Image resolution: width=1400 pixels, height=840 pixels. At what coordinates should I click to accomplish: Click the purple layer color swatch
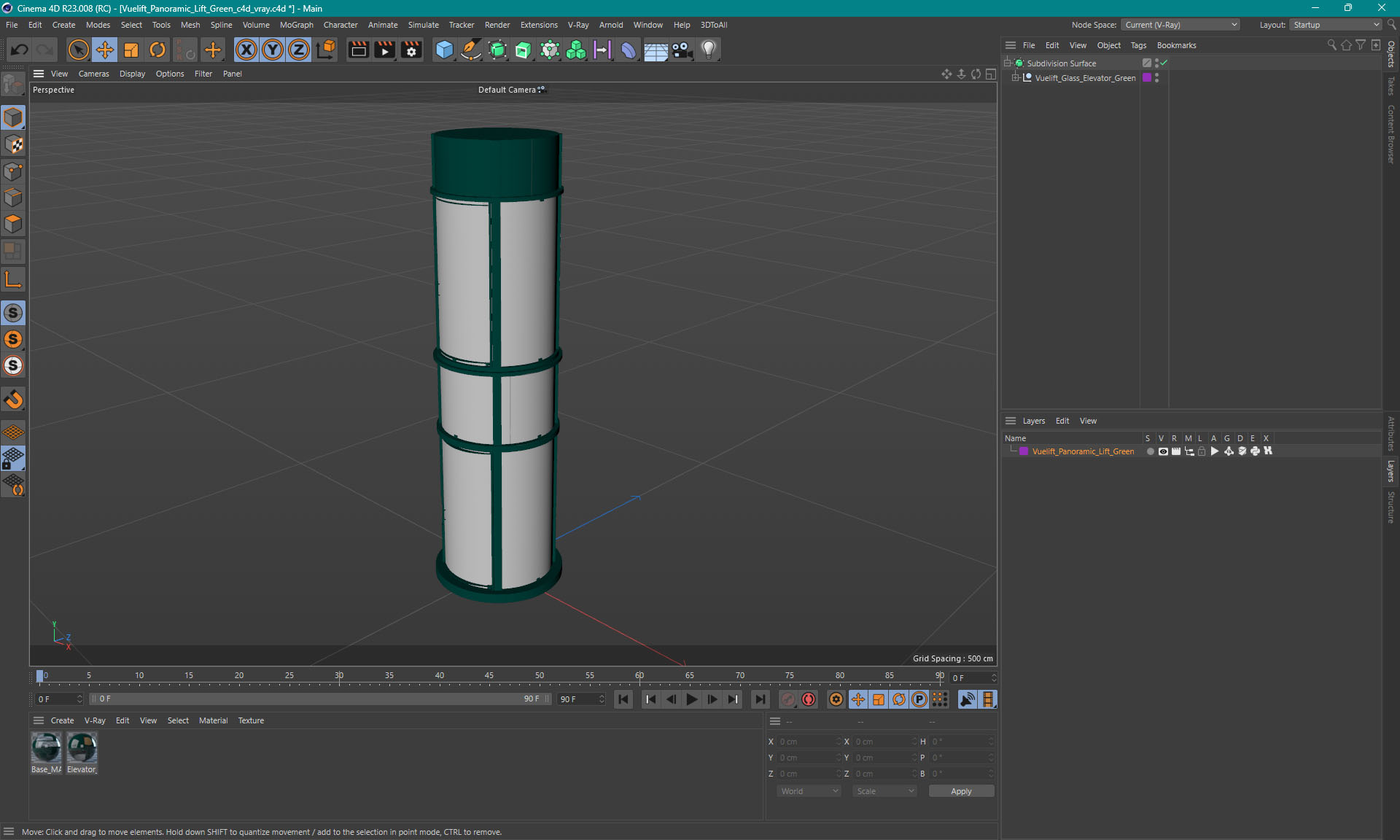tap(1024, 451)
